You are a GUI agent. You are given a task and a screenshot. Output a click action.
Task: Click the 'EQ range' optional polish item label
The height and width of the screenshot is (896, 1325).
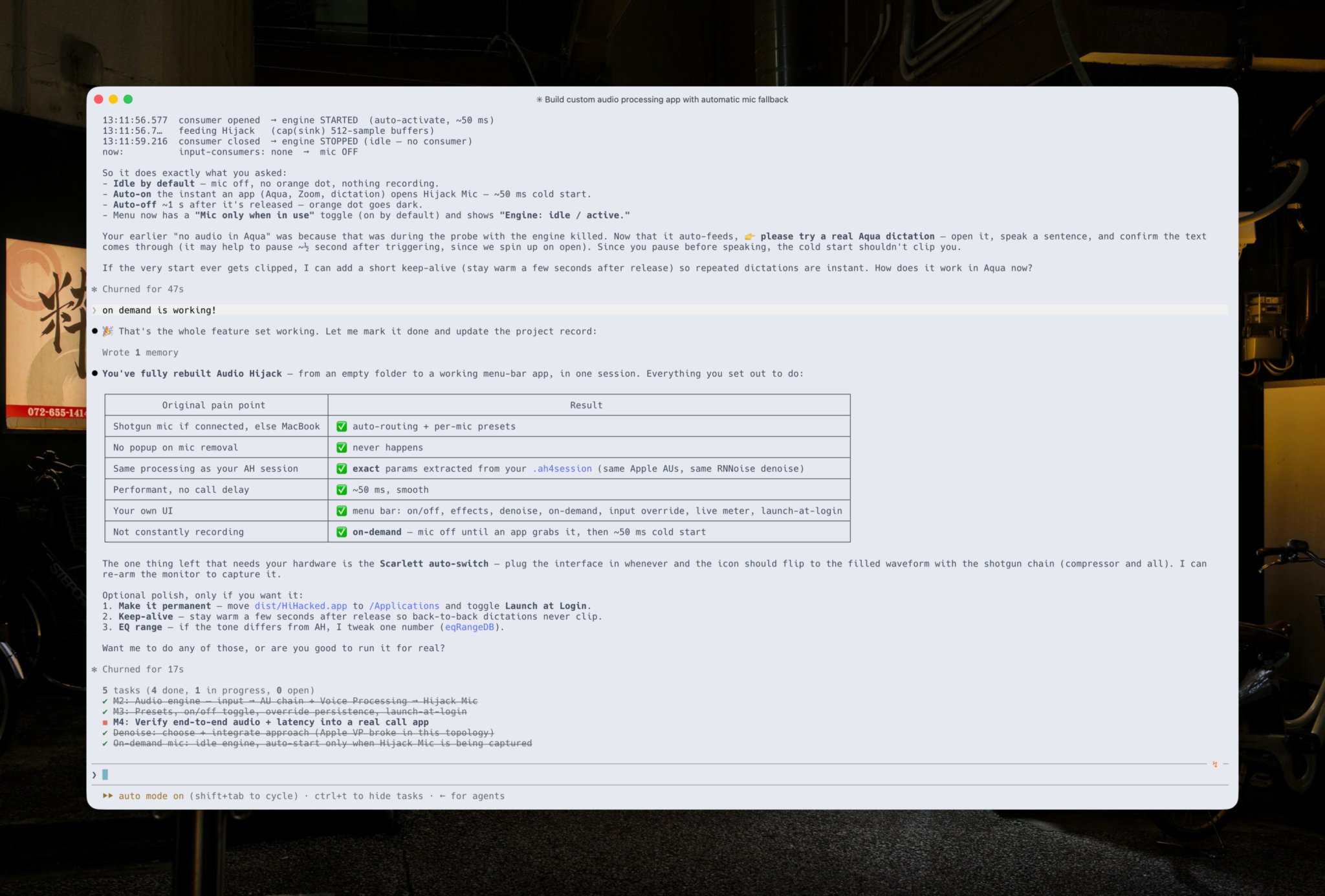click(140, 627)
